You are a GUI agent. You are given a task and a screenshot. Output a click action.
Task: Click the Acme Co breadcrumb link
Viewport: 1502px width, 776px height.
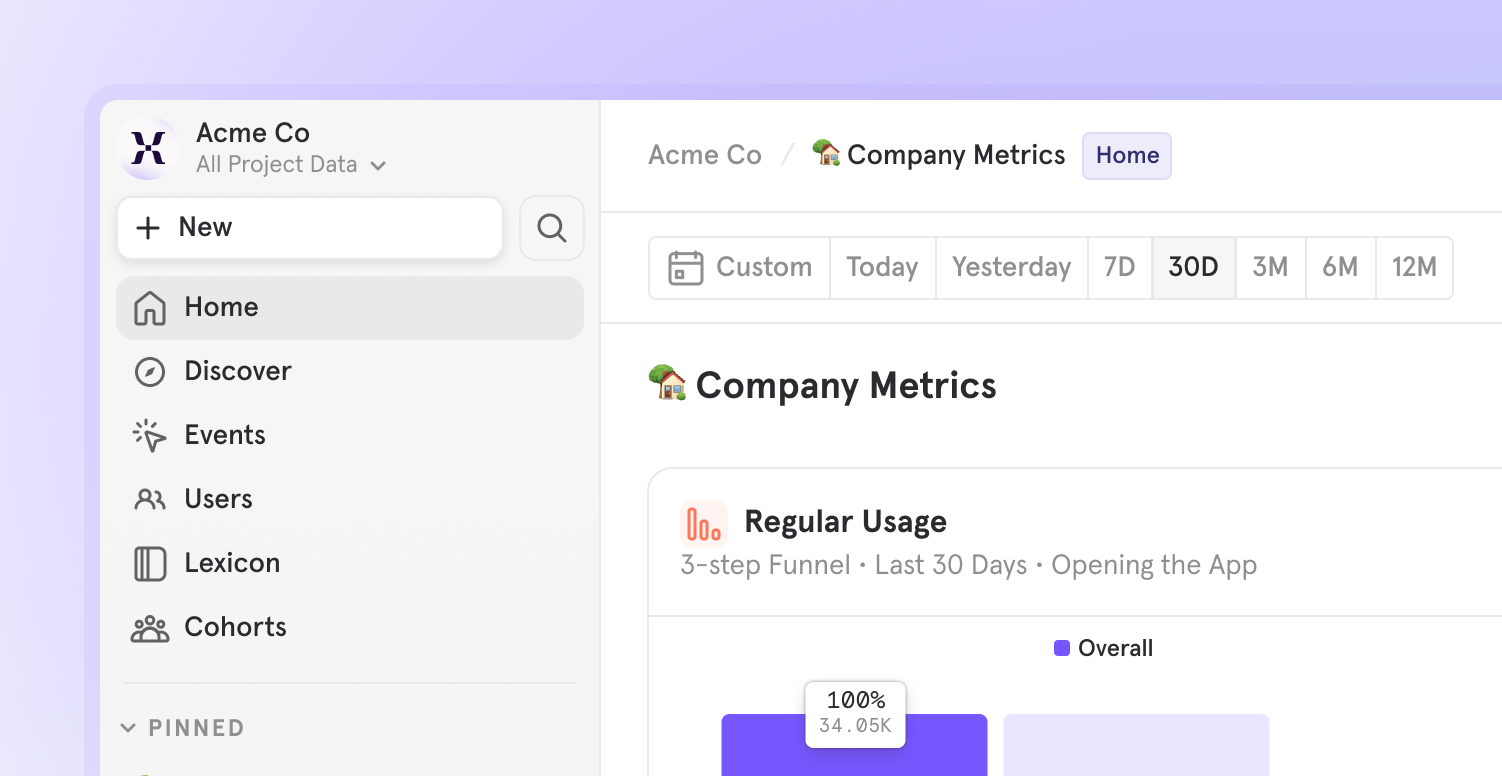click(705, 156)
